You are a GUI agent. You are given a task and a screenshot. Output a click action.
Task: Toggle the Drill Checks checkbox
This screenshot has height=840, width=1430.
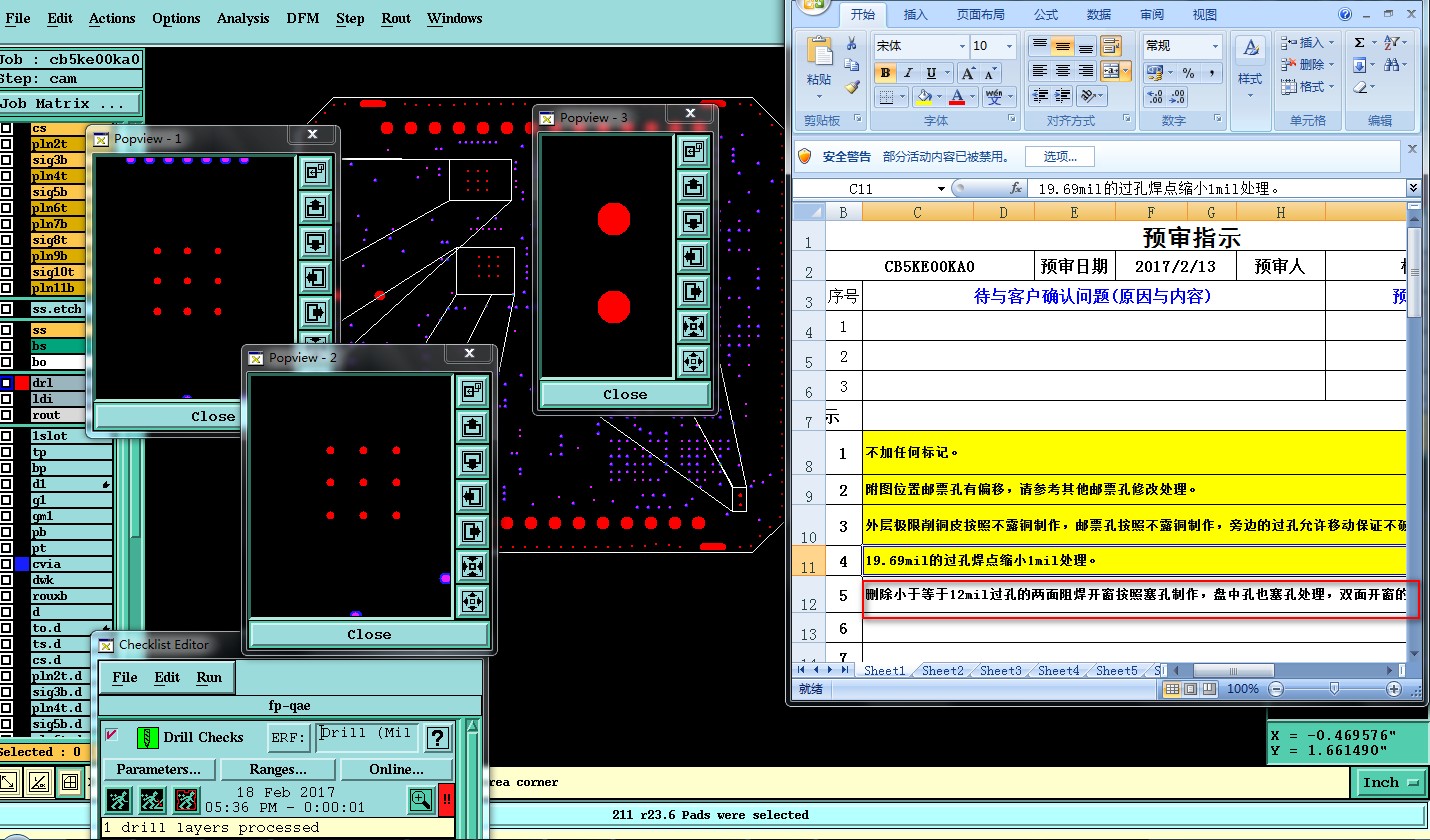click(112, 735)
